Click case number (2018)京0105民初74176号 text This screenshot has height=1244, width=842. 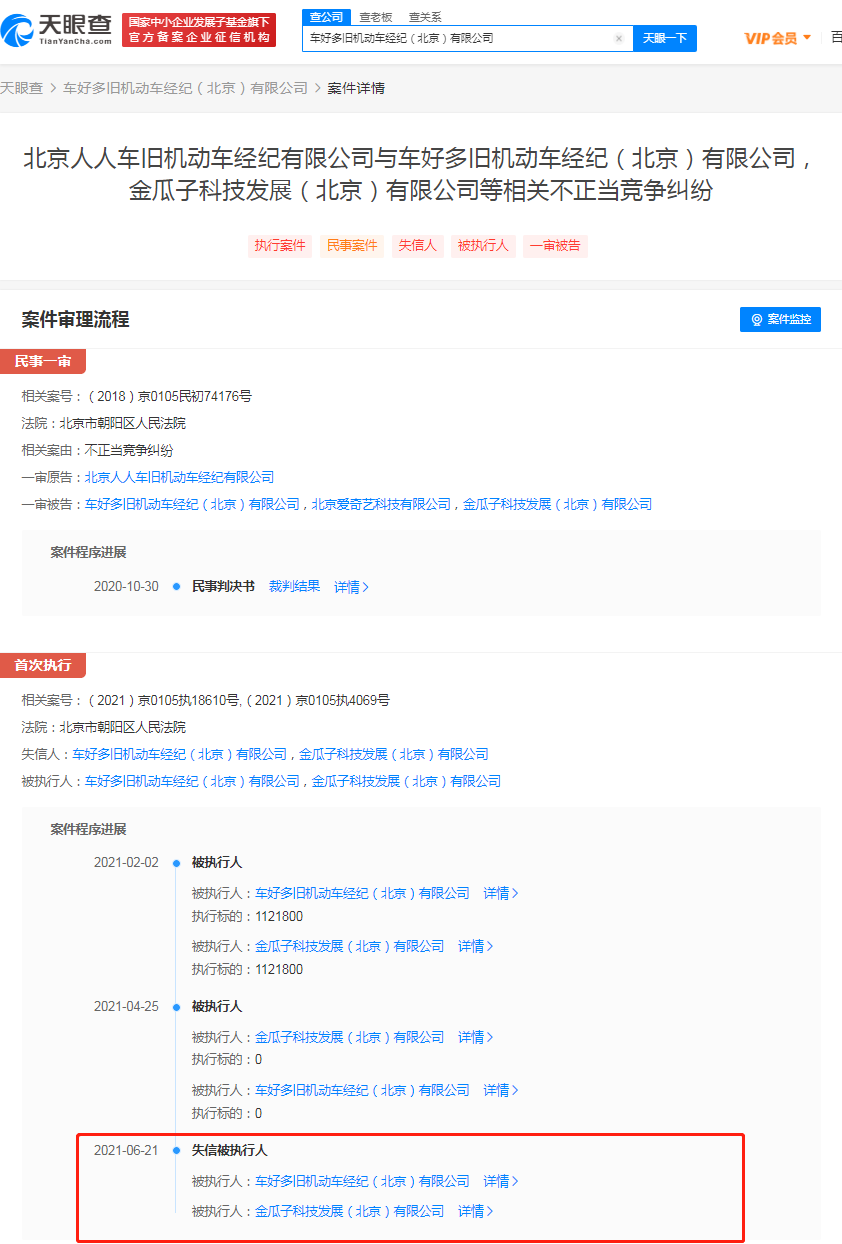coord(169,396)
